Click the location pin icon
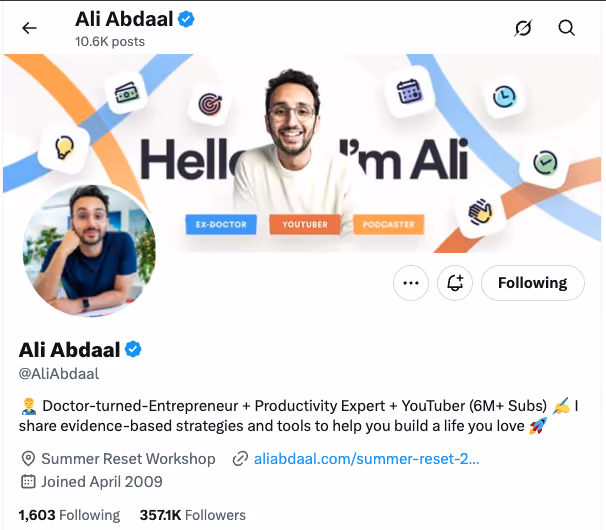 pos(28,459)
